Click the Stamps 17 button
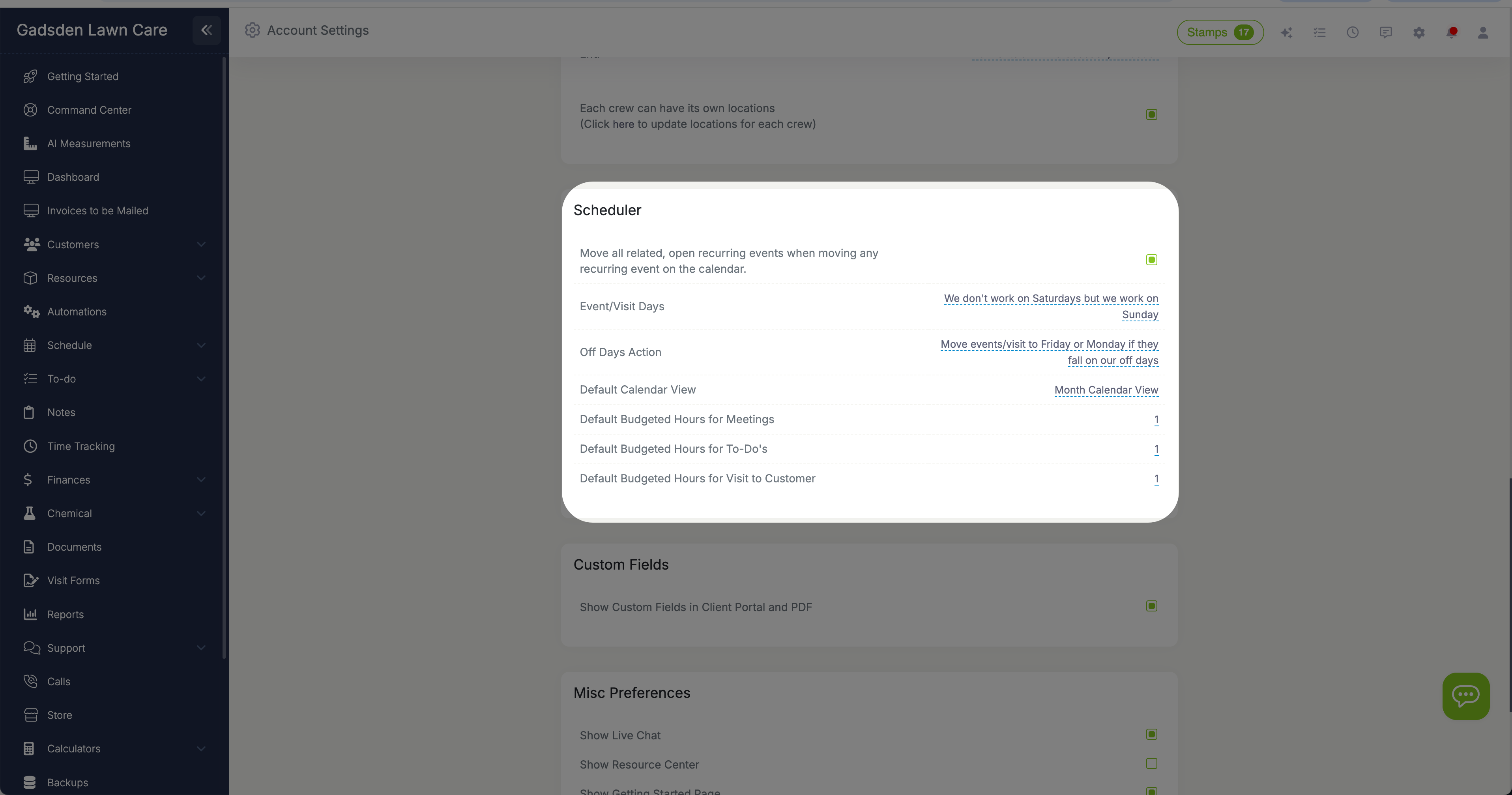 [x=1220, y=32]
